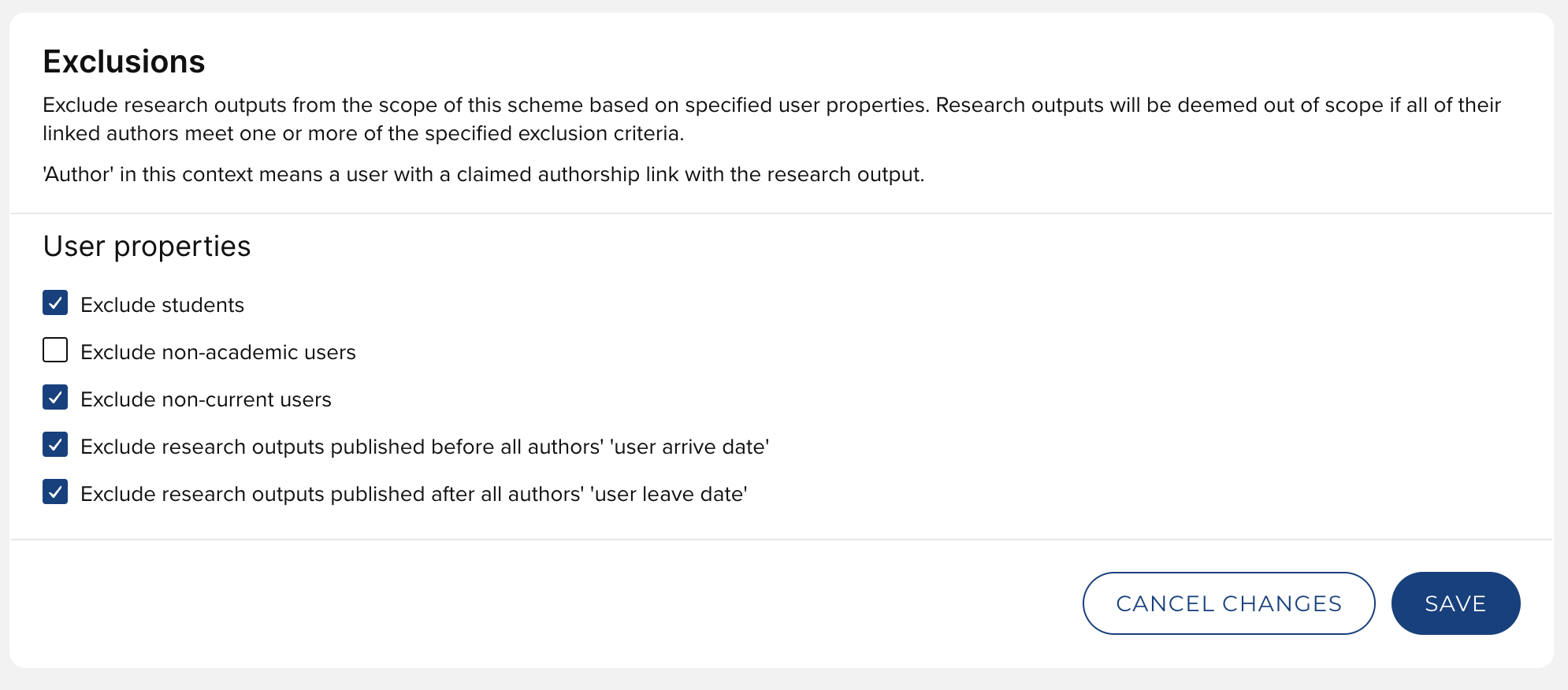Enable the Exclude non-academic users checkbox
1568x690 pixels.
point(55,351)
